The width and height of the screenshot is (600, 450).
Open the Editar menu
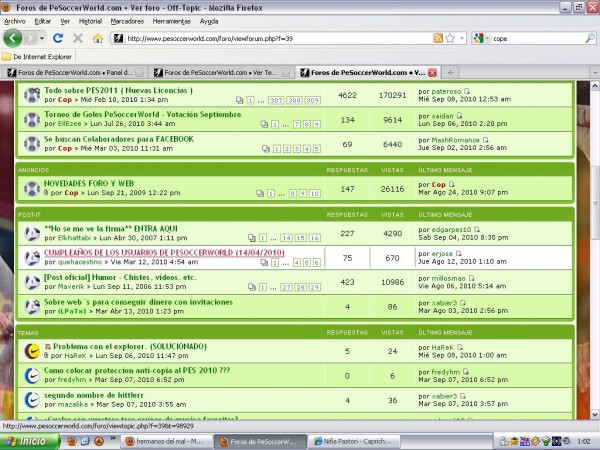(x=42, y=21)
